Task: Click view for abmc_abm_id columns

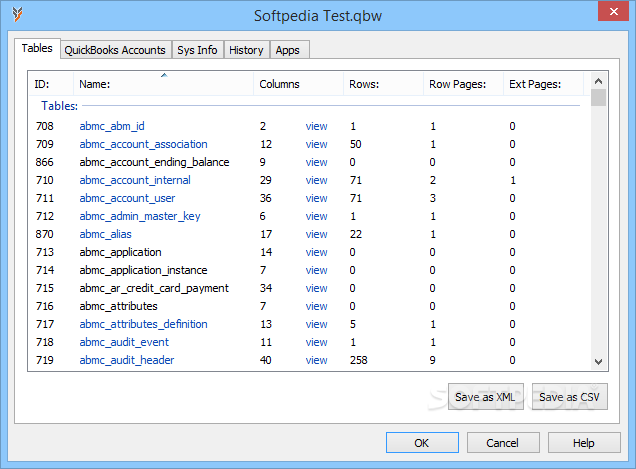Action: [316, 126]
